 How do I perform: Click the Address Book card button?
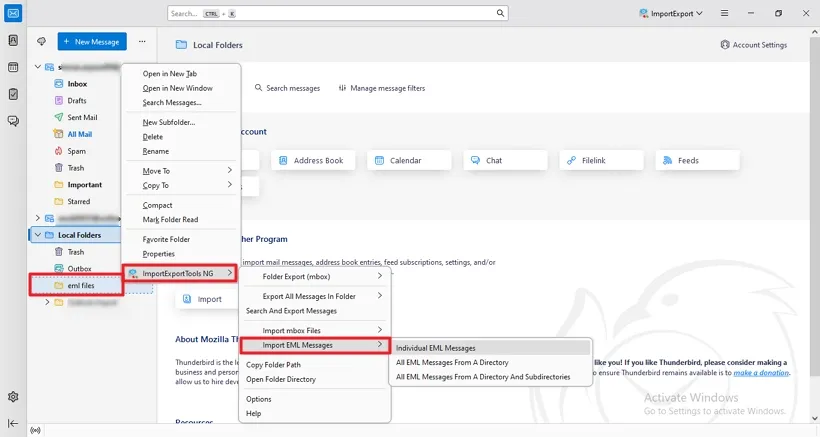pyautogui.click(x=313, y=160)
